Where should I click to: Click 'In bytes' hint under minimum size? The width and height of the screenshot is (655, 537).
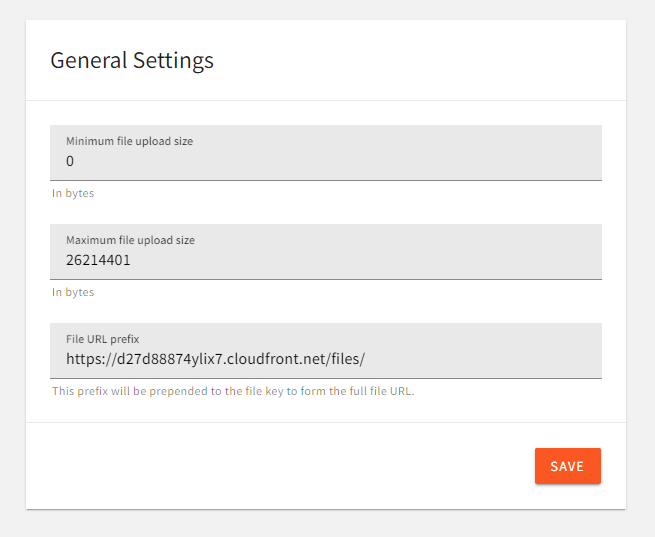coord(73,193)
